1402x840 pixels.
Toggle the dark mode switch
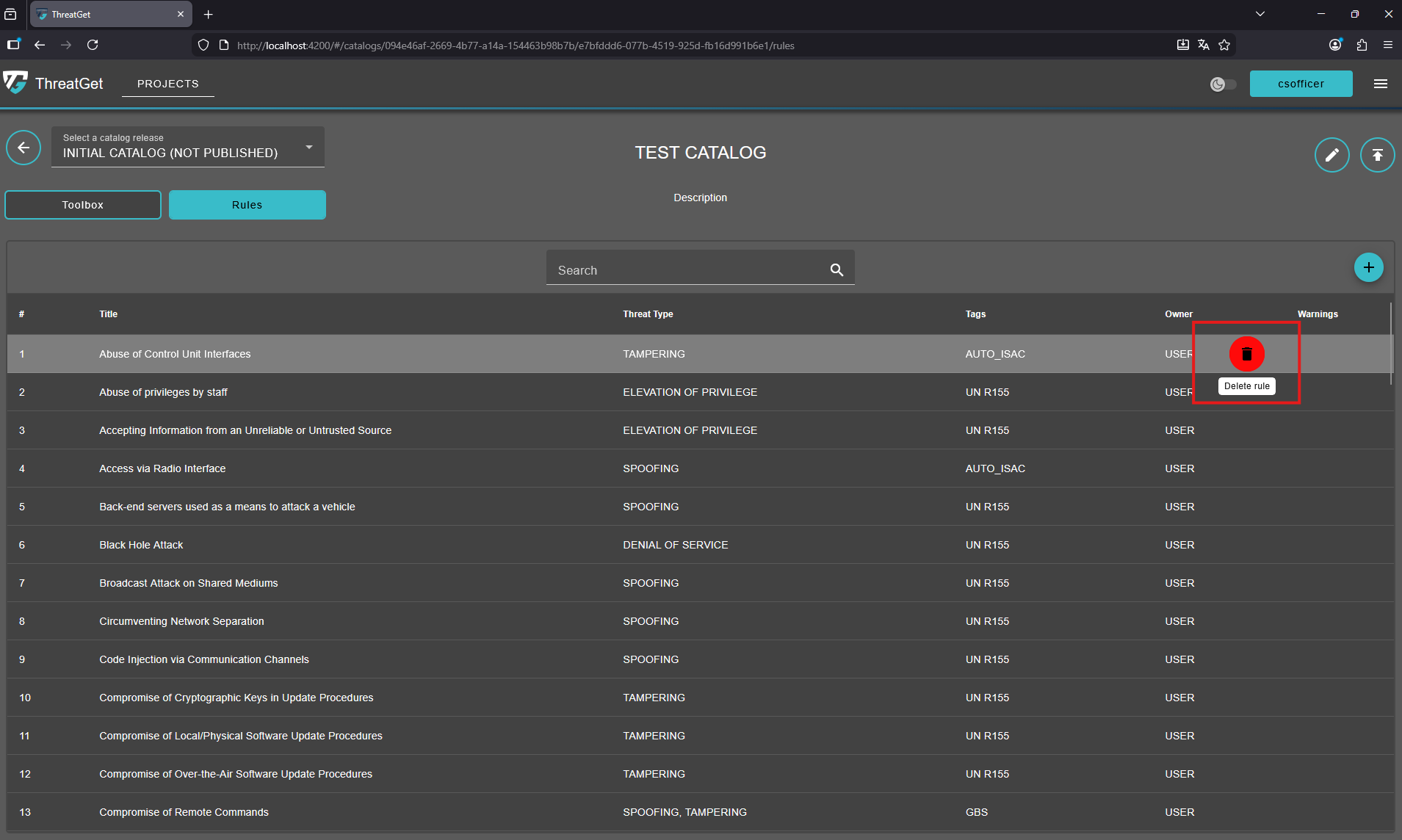tap(1223, 84)
